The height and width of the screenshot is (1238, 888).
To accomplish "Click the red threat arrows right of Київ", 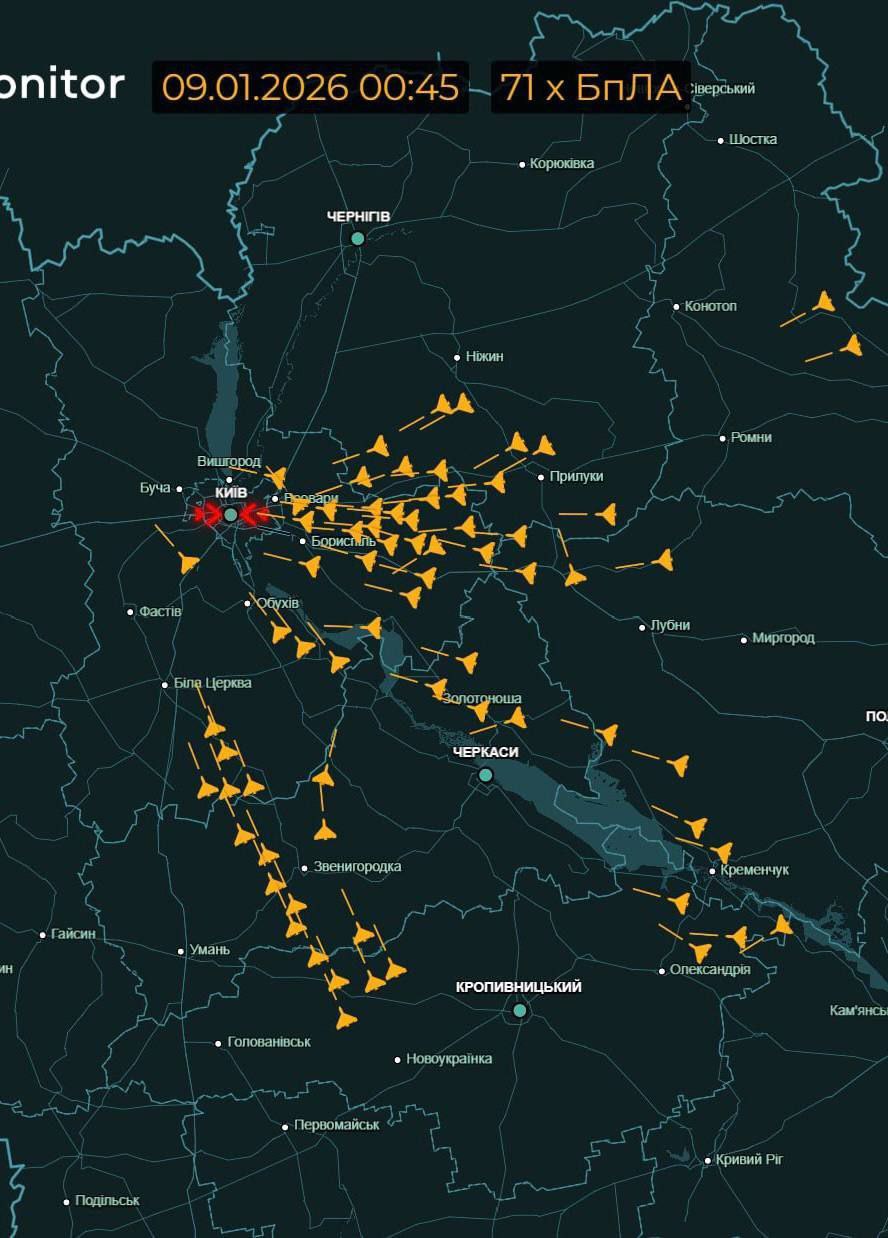I will (x=255, y=514).
